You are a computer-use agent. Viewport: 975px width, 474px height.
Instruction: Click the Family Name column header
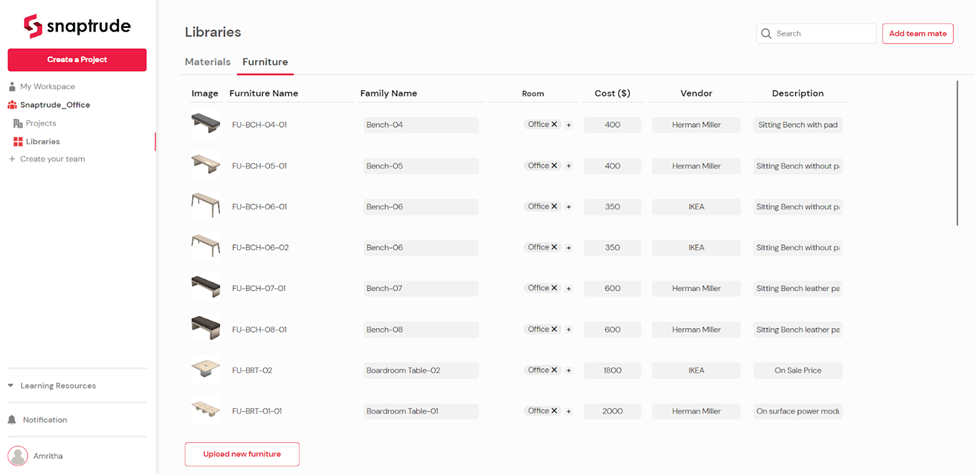389,93
